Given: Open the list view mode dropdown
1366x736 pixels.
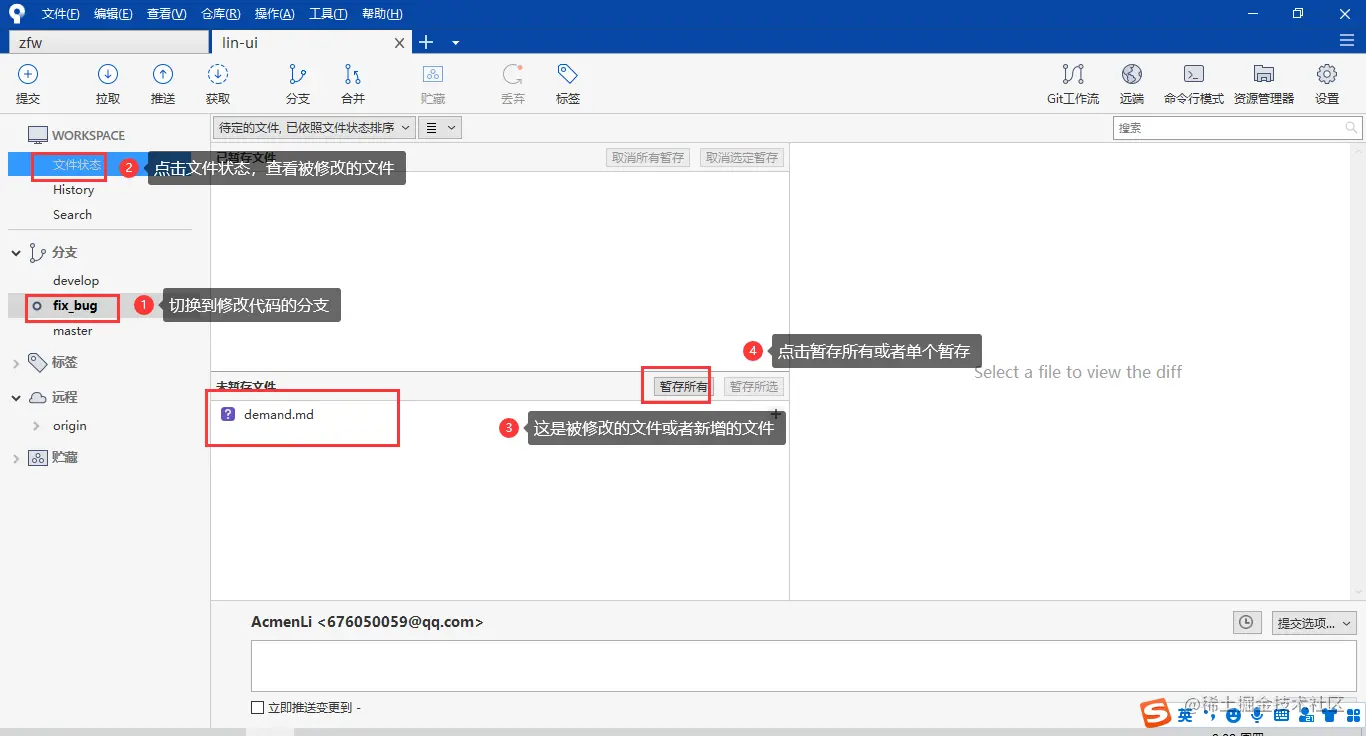Looking at the screenshot, I should (439, 128).
